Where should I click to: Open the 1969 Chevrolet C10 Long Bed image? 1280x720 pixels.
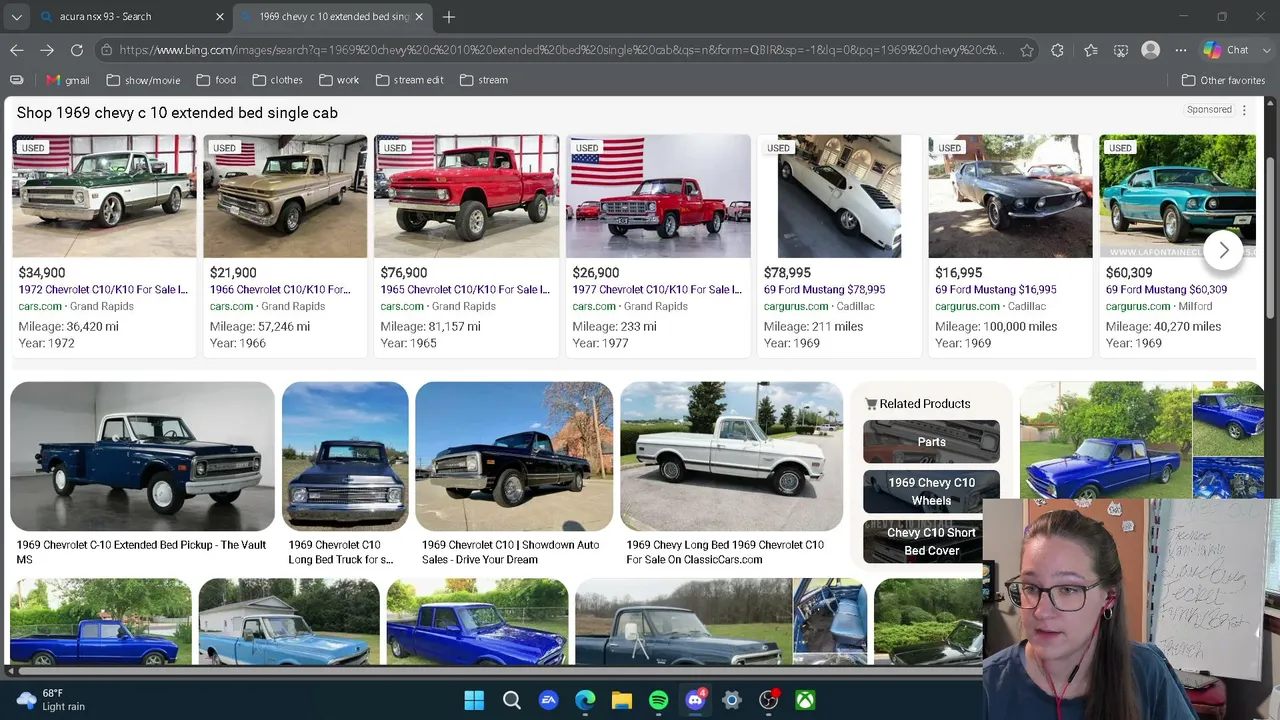point(345,456)
